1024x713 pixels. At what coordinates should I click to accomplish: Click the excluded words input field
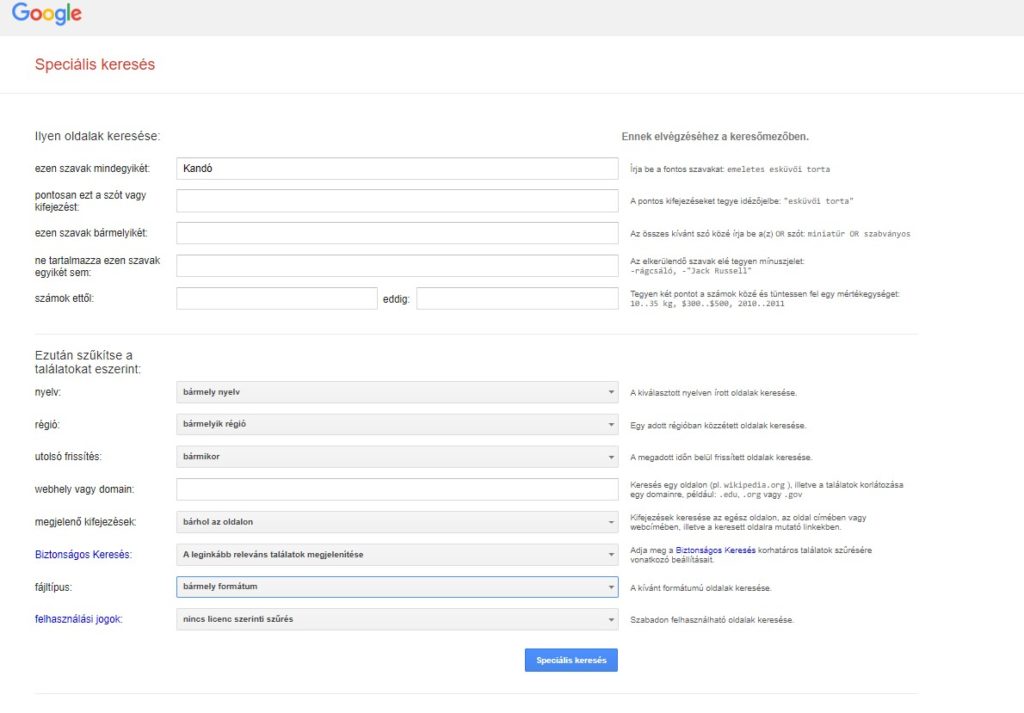397,266
